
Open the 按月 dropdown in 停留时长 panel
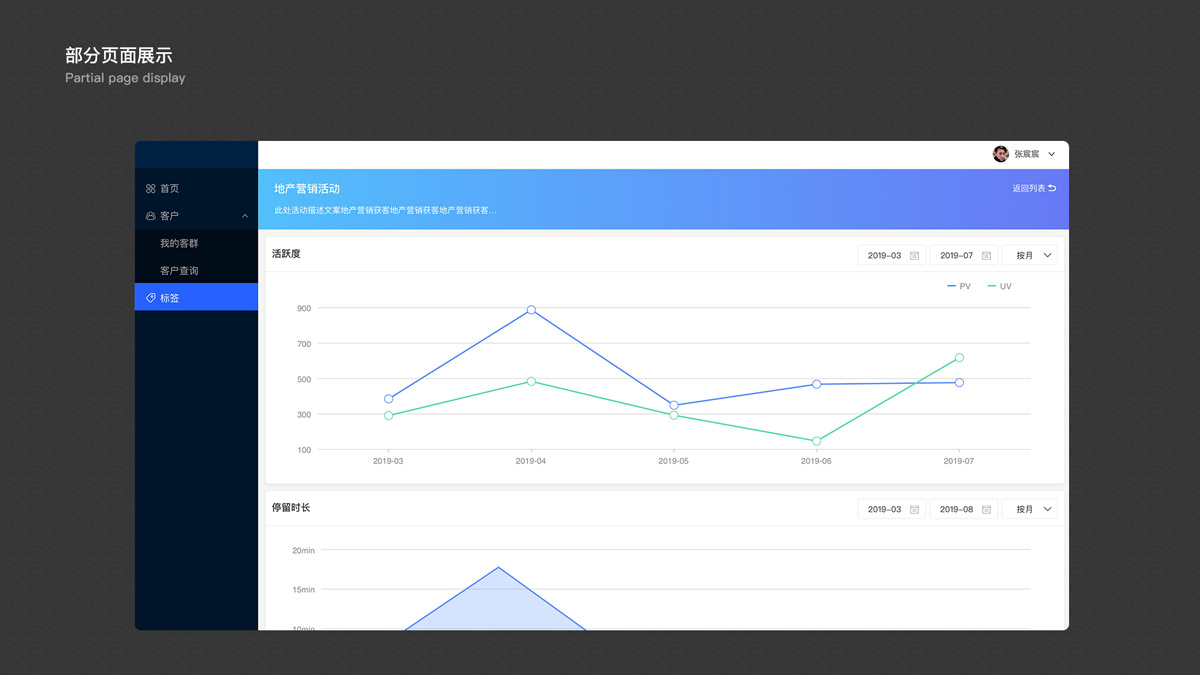[x=1030, y=510]
